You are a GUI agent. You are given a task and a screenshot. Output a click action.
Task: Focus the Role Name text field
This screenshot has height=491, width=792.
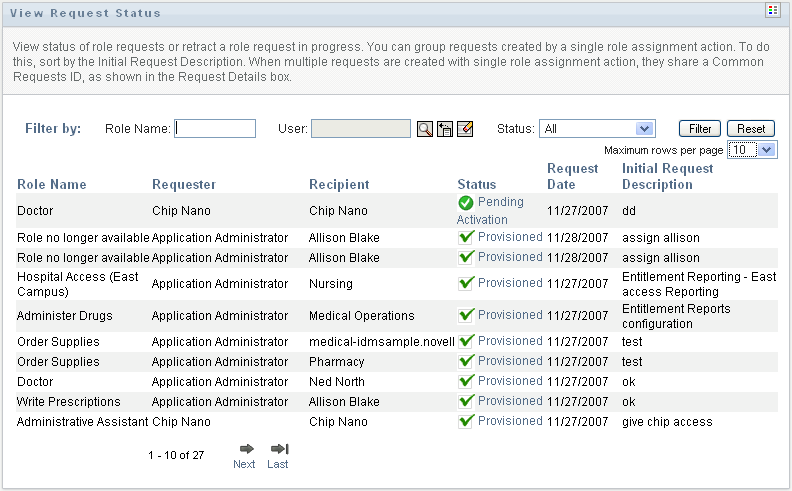[x=215, y=128]
